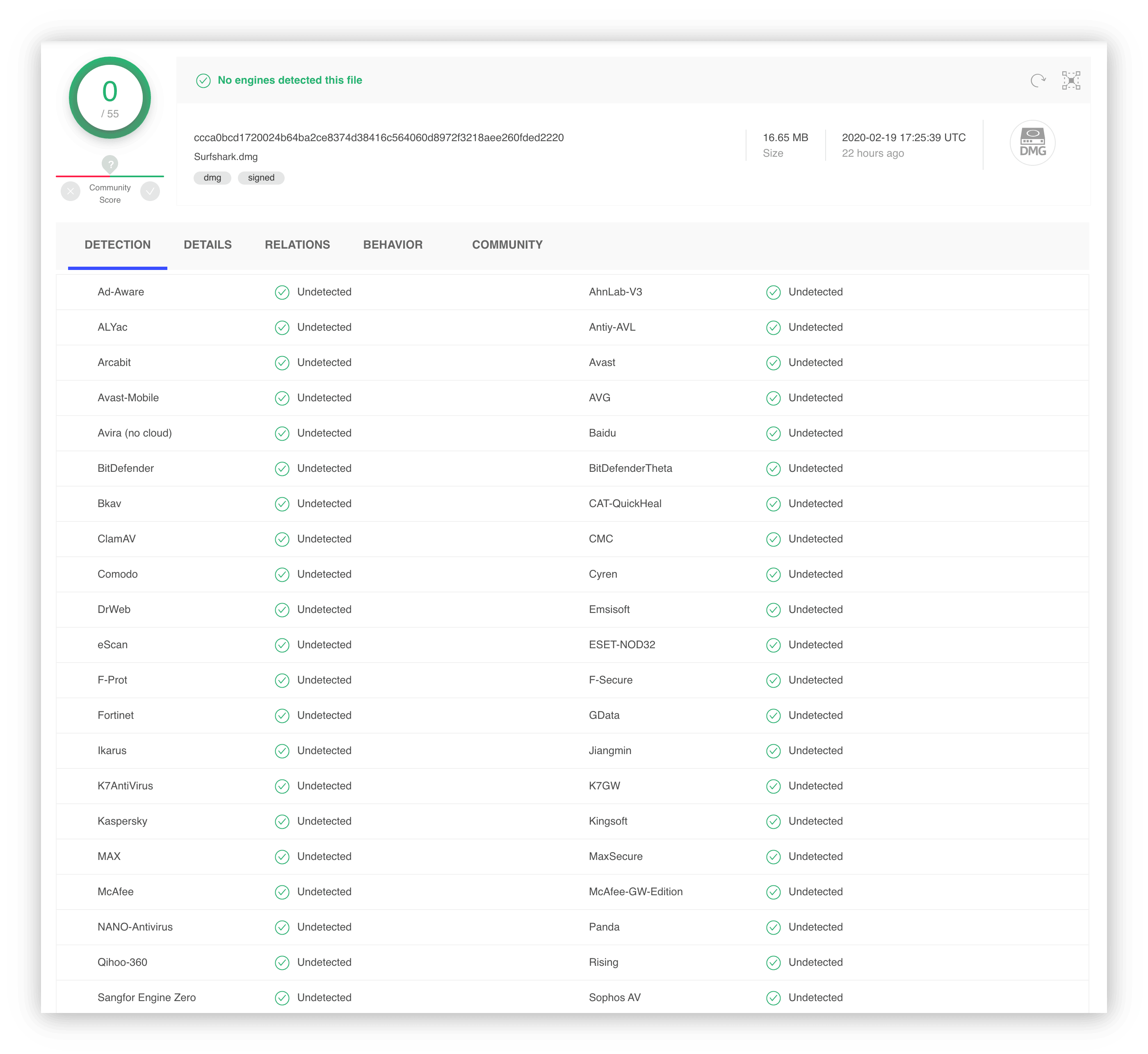Click the NANO-Antivirus engine name
This screenshot has width=1148, height=1054.
coord(135,927)
